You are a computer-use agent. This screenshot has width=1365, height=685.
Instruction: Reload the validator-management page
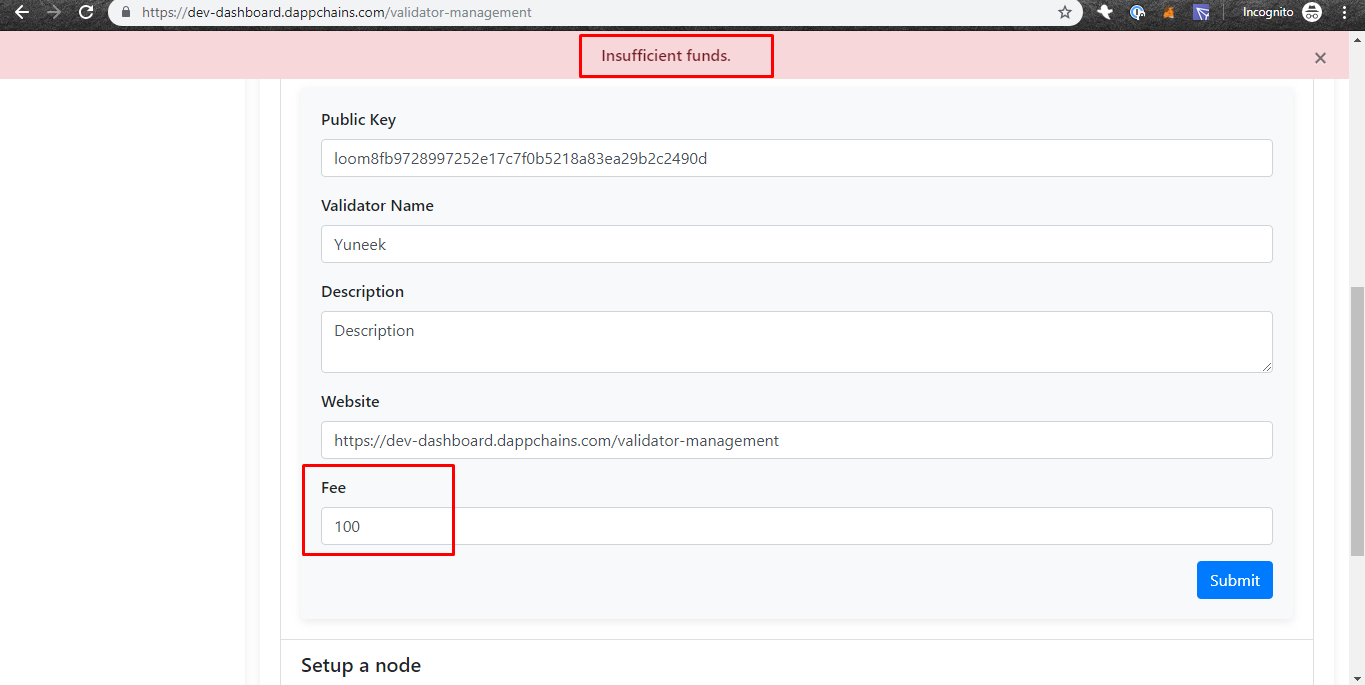[84, 13]
